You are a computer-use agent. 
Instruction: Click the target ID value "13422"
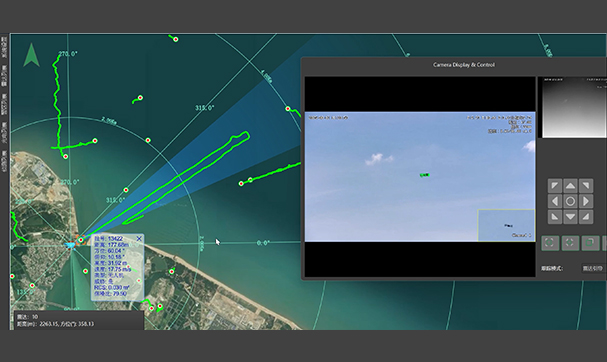tap(115, 238)
